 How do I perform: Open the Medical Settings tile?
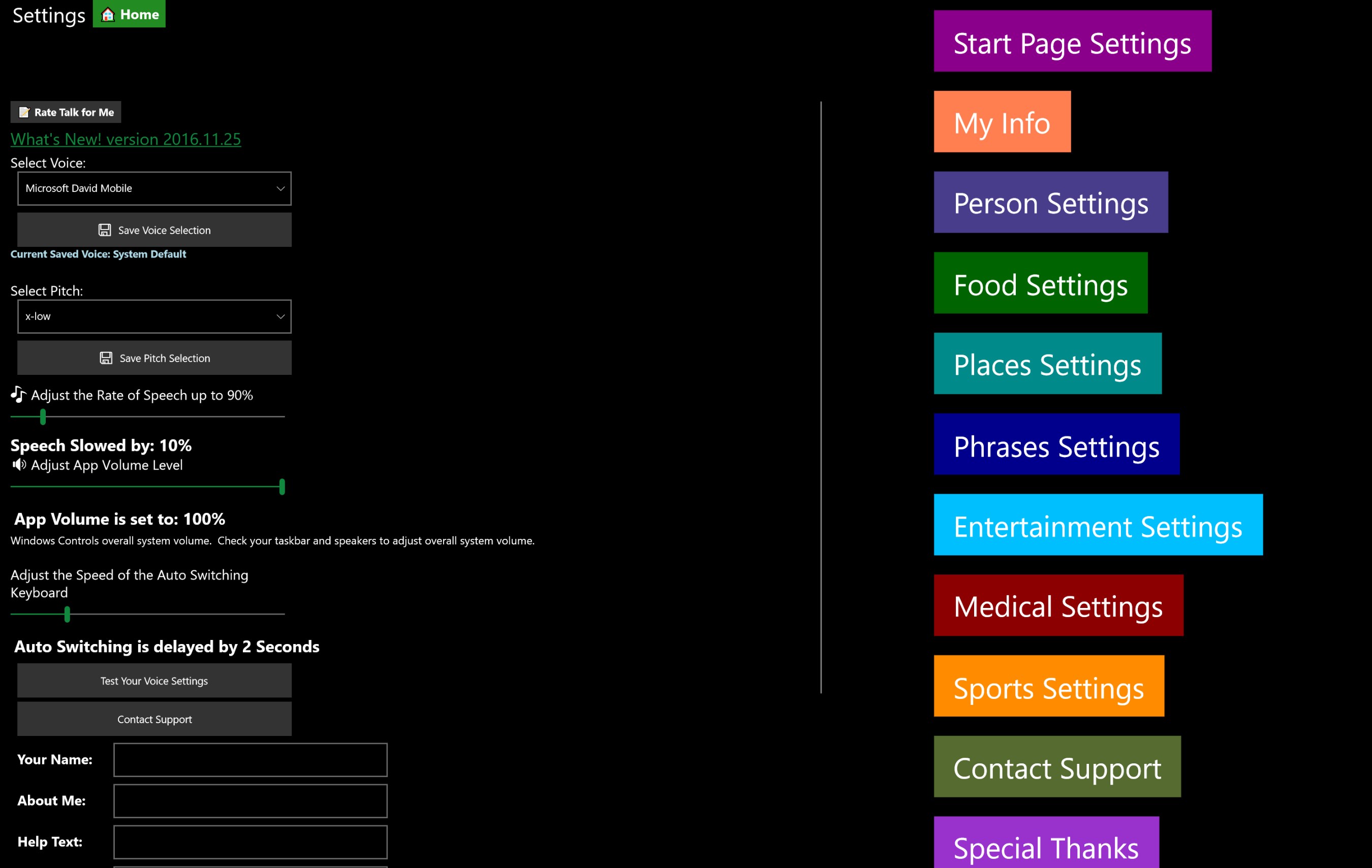1058,605
